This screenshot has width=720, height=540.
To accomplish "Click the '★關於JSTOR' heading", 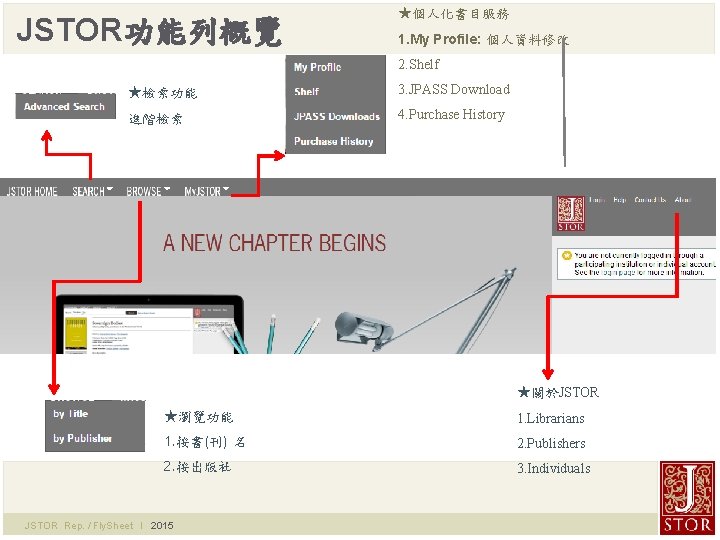I will coord(558,393).
